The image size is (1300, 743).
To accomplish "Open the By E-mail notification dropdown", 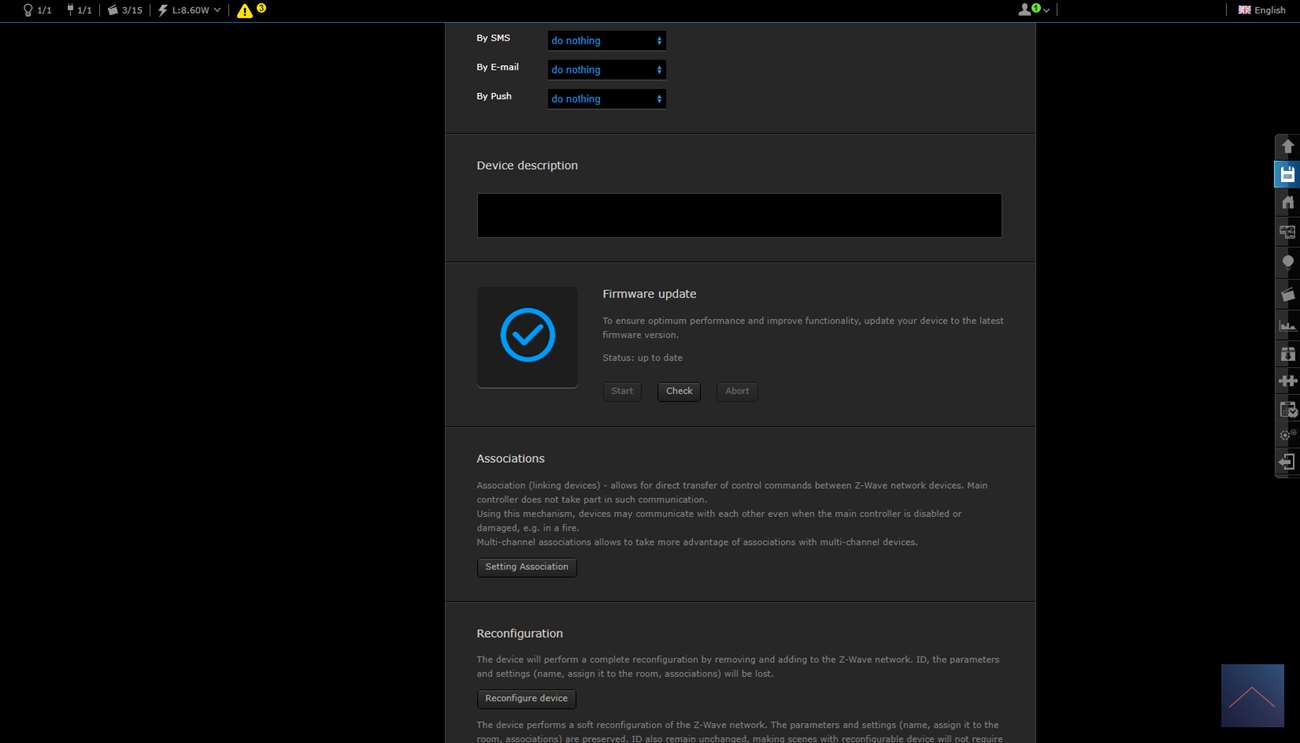I will click(x=606, y=70).
